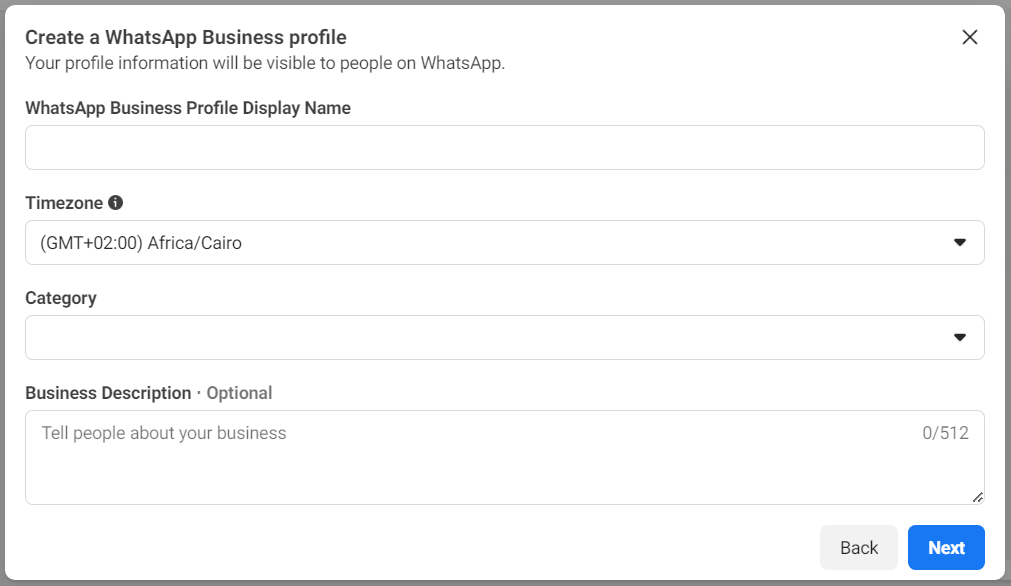
Task: Click the Business Description label
Action: click(x=108, y=393)
